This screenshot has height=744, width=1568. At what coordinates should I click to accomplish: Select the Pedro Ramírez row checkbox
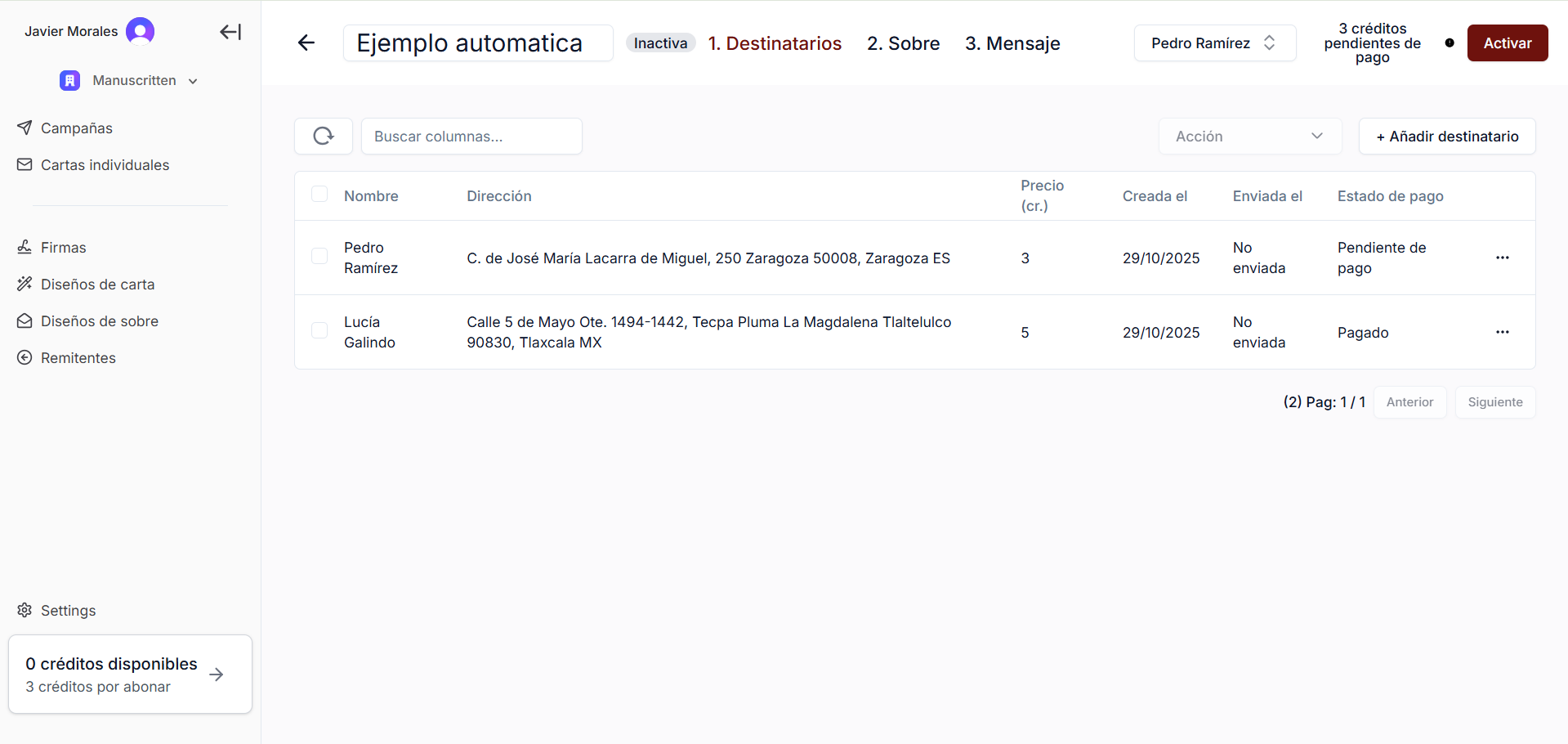[319, 256]
